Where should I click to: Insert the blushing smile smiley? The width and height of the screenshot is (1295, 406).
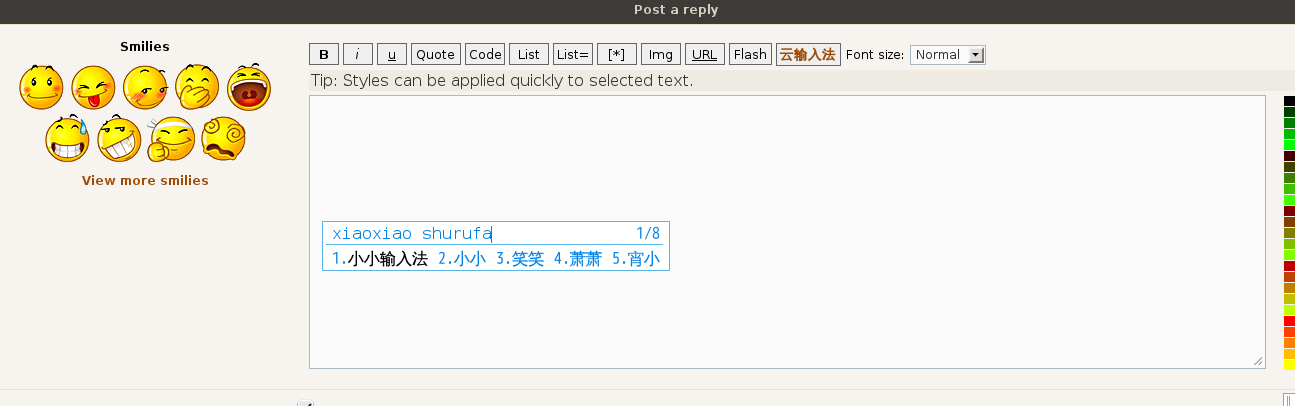(x=41, y=87)
